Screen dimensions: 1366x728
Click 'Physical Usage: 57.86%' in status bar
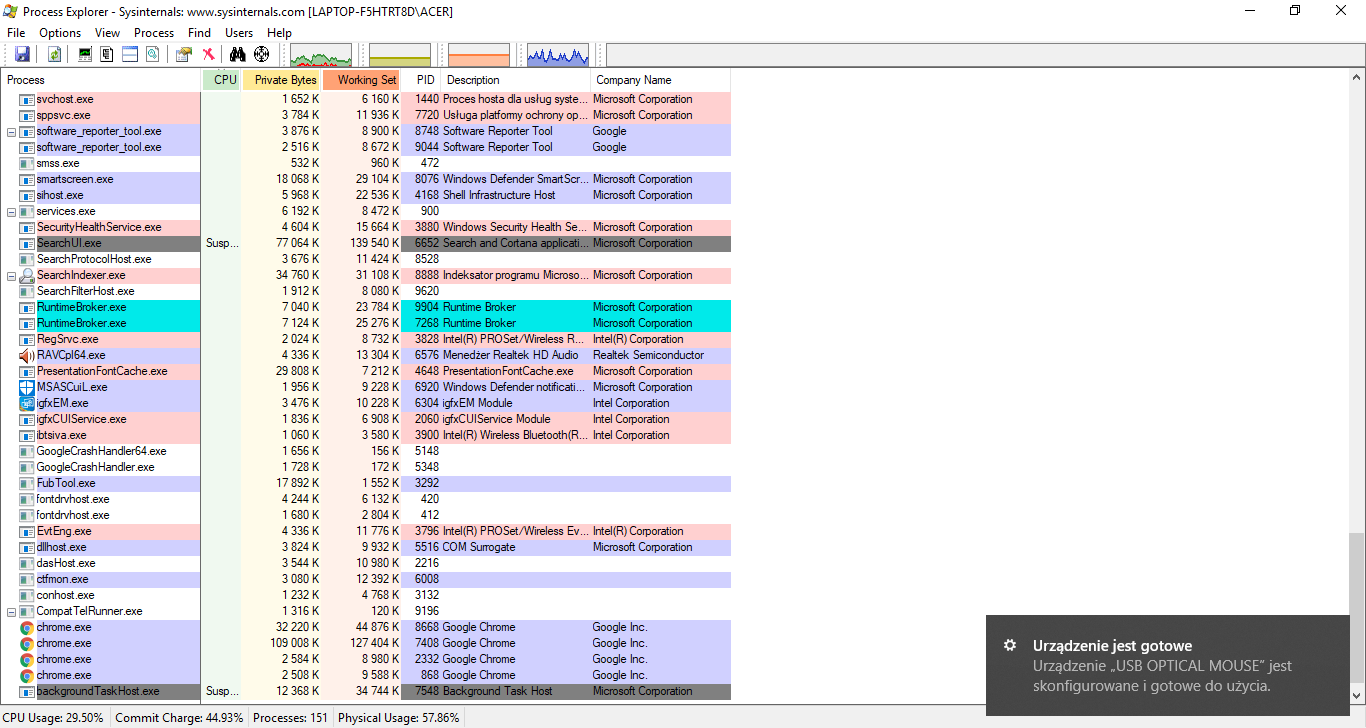point(399,718)
